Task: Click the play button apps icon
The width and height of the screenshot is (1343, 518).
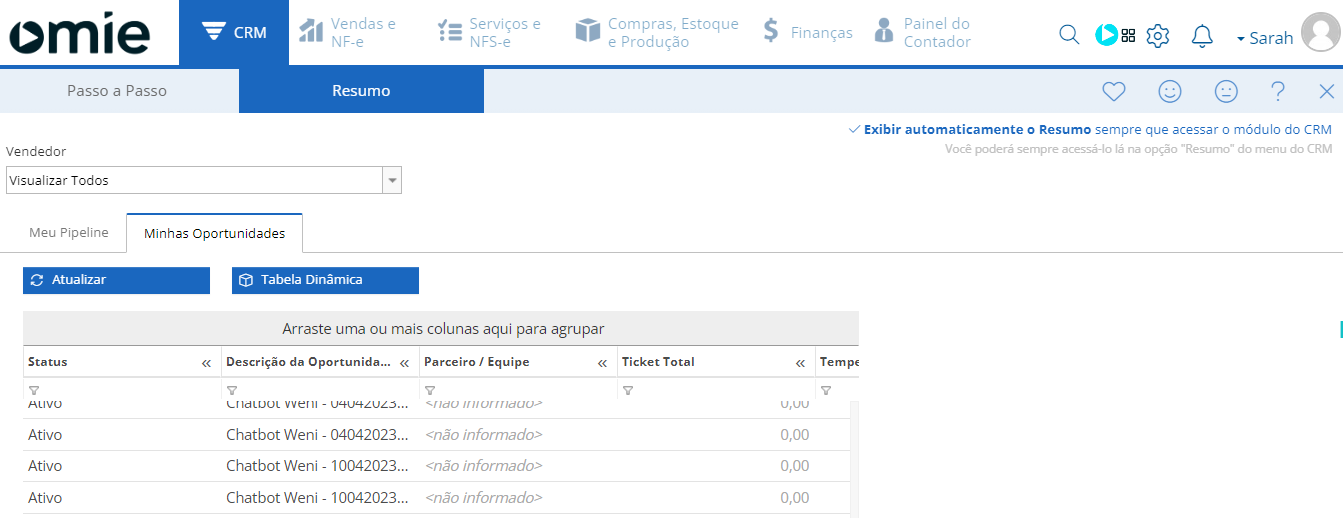Action: pos(1107,35)
